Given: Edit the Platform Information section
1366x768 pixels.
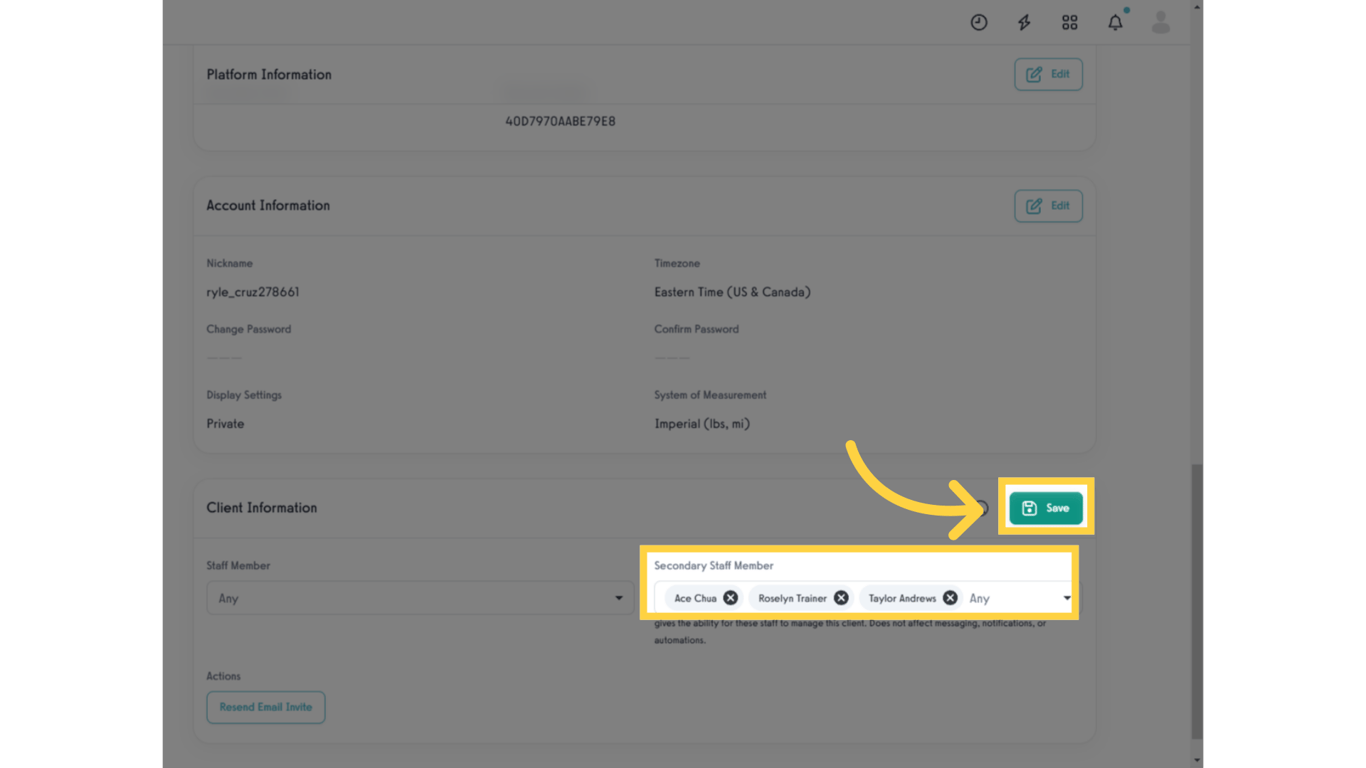Looking at the screenshot, I should tap(1048, 74).
